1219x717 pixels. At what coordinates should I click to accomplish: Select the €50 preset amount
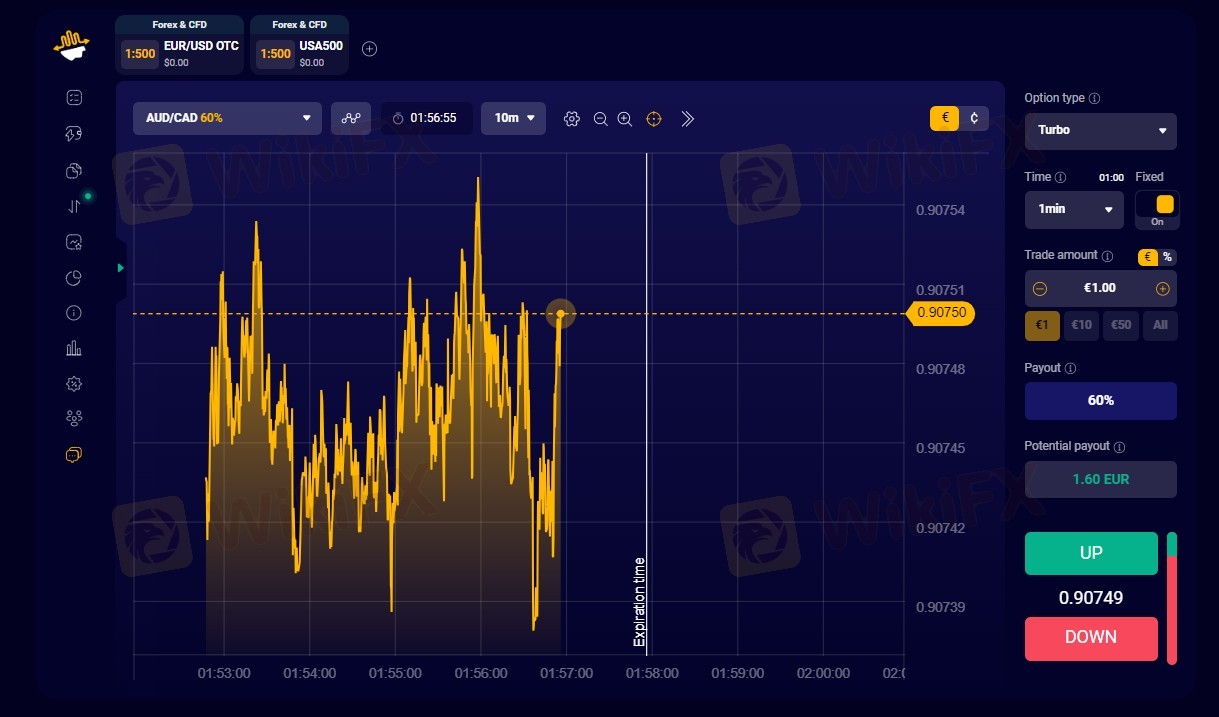(x=1121, y=325)
